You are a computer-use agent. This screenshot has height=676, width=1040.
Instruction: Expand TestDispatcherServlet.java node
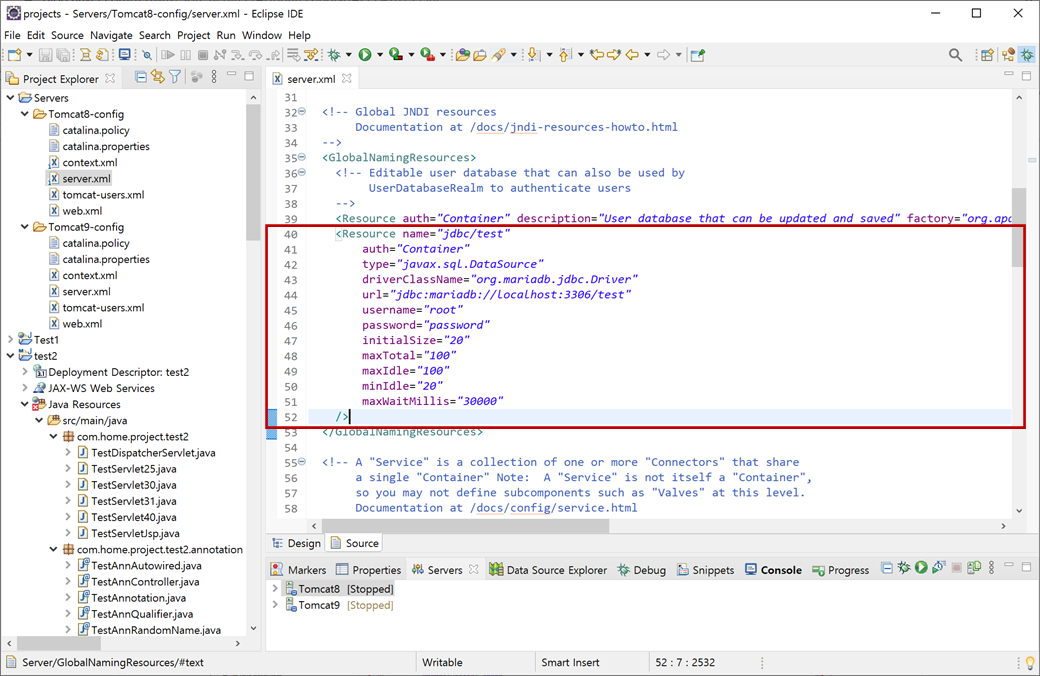68,452
